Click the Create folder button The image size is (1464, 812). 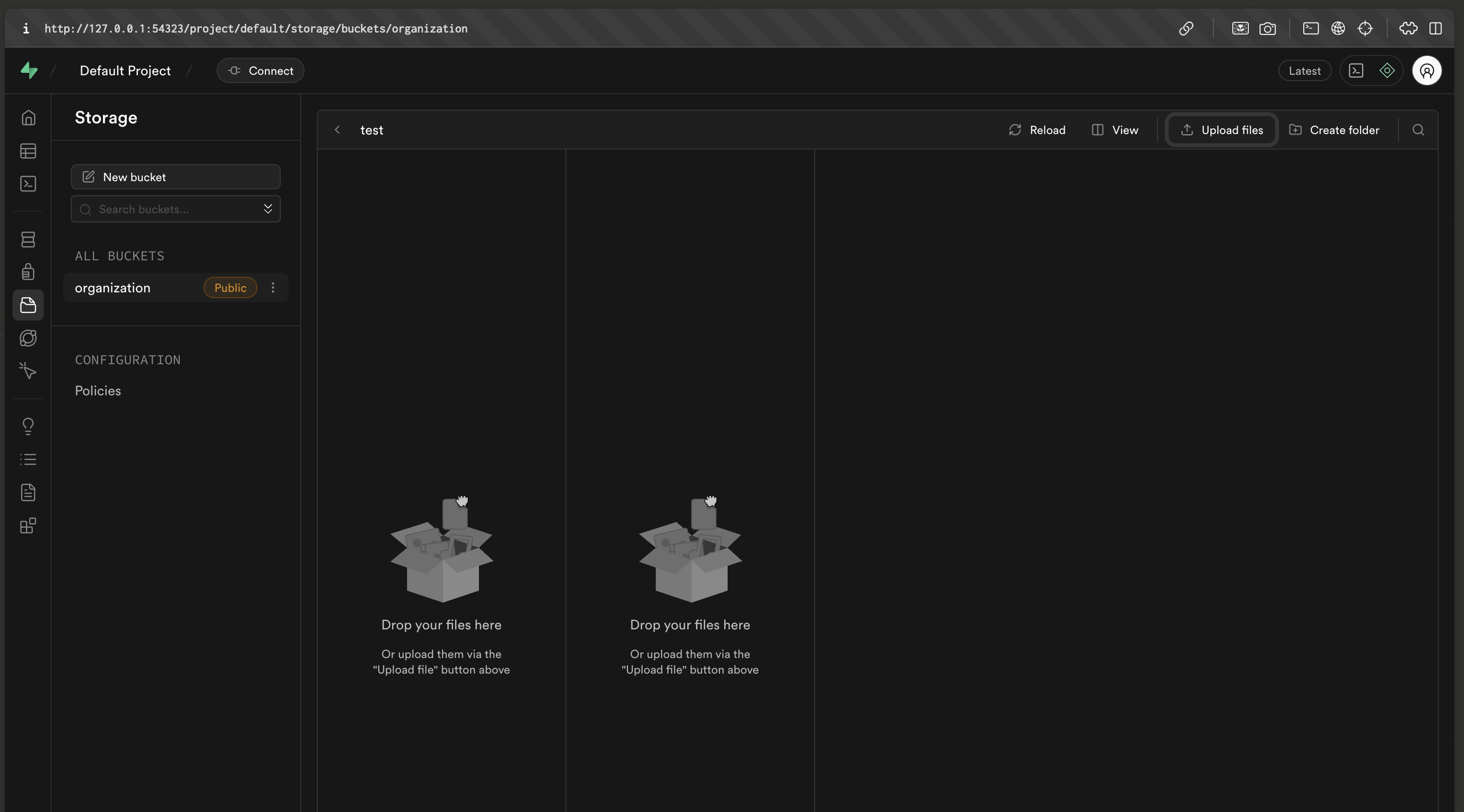pyautogui.click(x=1334, y=130)
